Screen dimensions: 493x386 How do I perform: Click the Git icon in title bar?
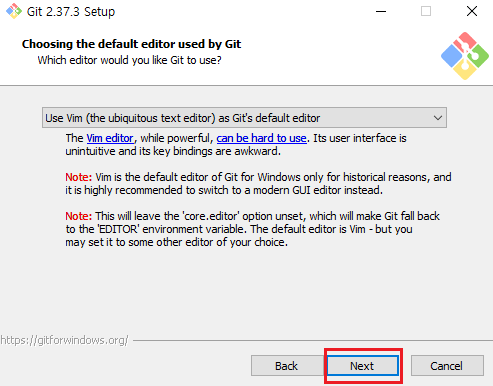pyautogui.click(x=14, y=11)
